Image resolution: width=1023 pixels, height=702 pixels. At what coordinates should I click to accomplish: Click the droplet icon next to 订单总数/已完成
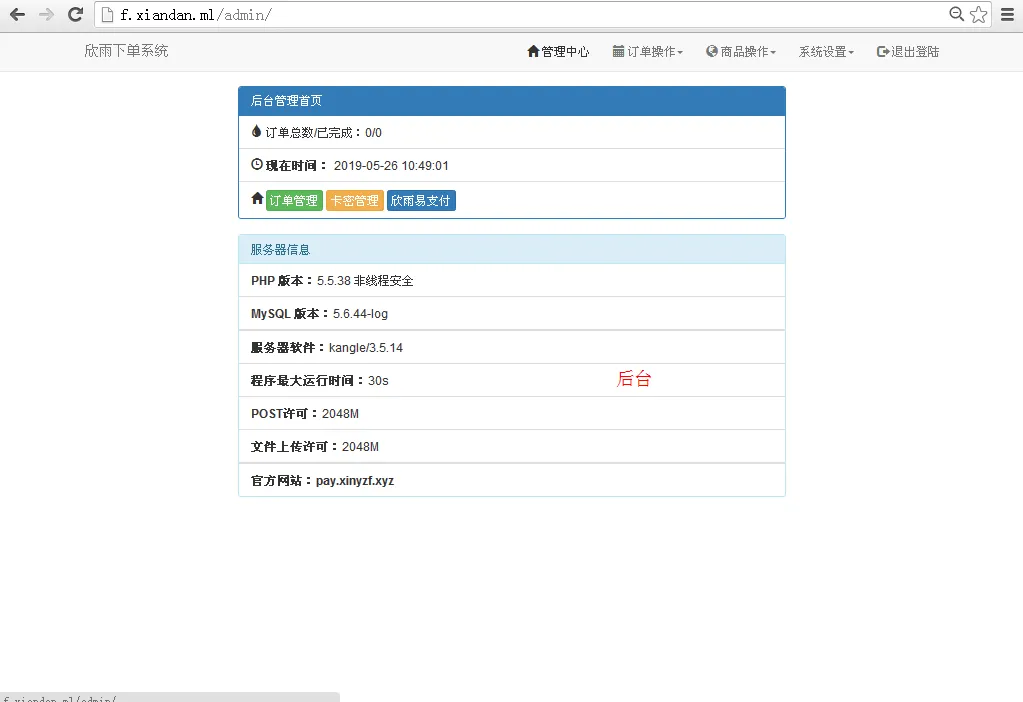(x=257, y=132)
